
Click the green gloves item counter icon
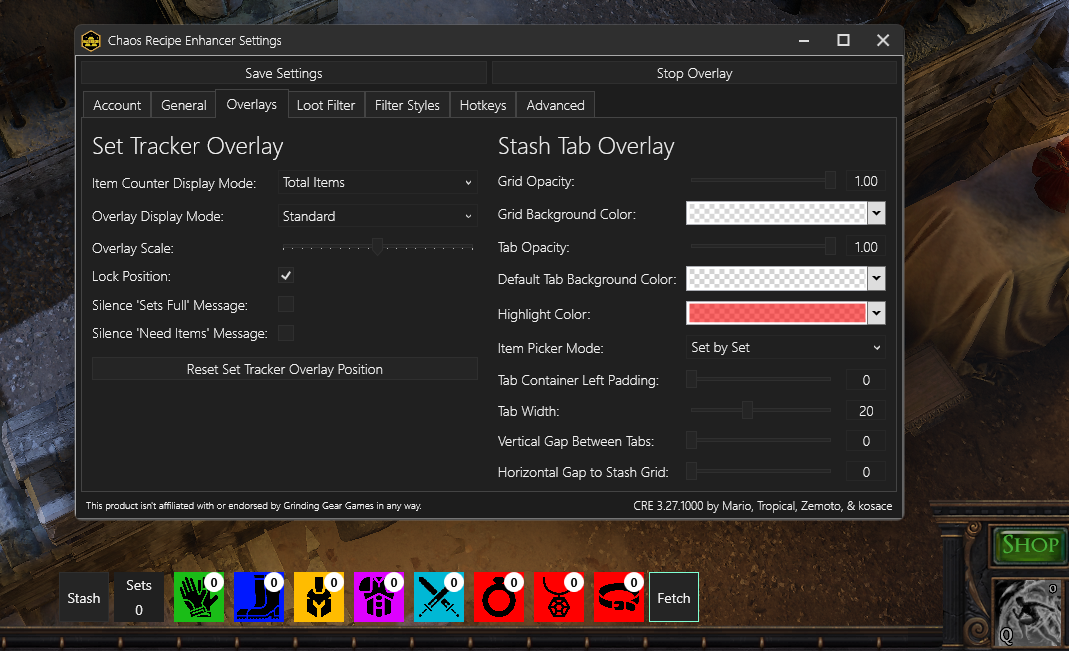[199, 598]
